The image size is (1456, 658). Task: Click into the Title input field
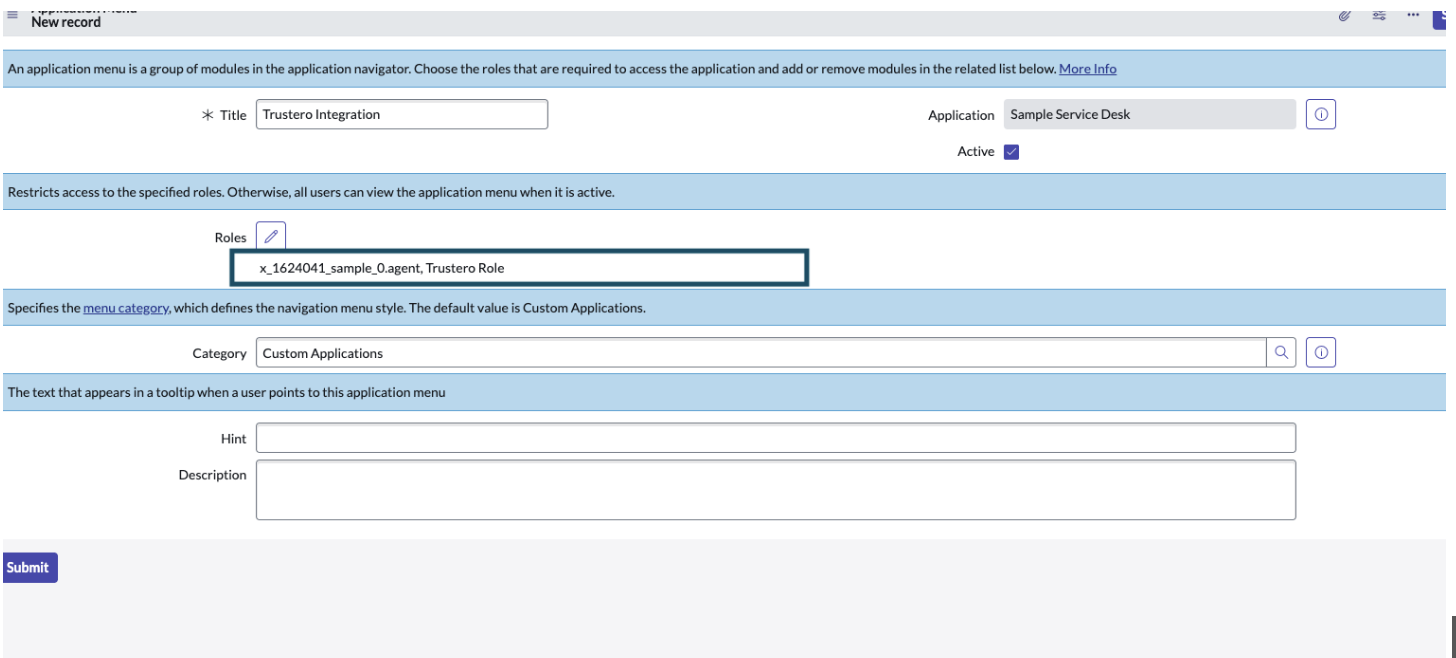point(402,115)
